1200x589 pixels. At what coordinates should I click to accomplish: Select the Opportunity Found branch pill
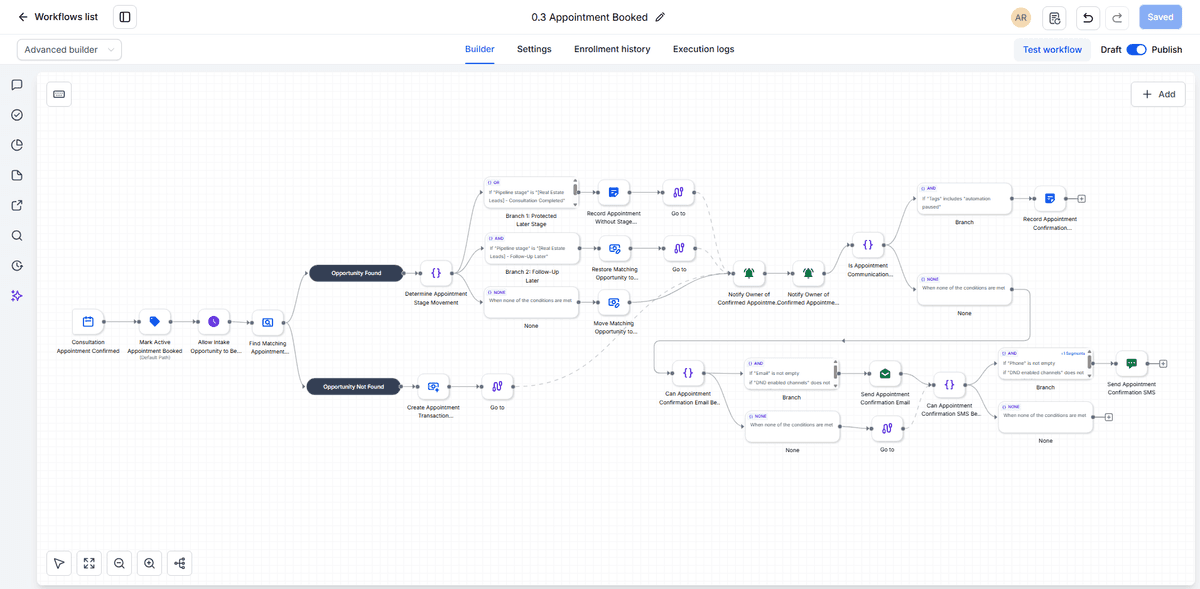click(355, 272)
